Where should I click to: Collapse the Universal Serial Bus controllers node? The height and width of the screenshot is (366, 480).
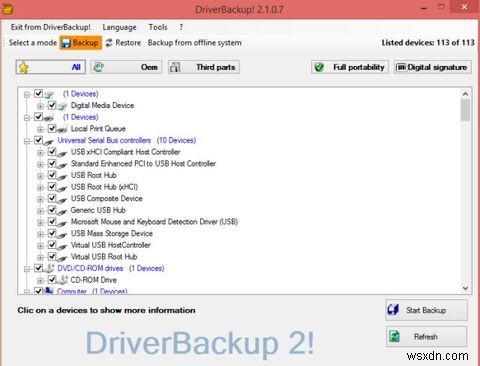click(x=27, y=141)
